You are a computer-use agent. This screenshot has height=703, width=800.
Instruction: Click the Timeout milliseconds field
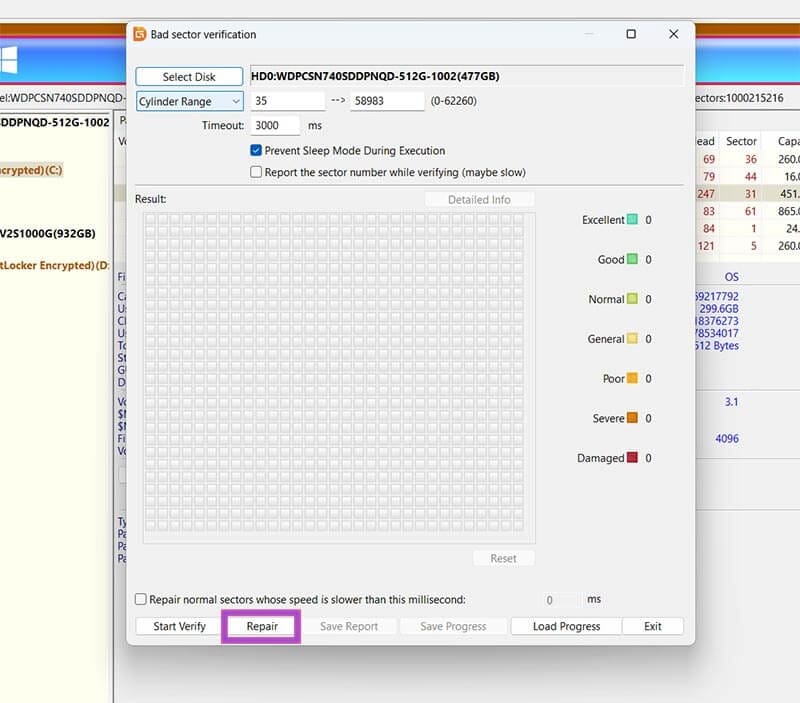pos(275,125)
